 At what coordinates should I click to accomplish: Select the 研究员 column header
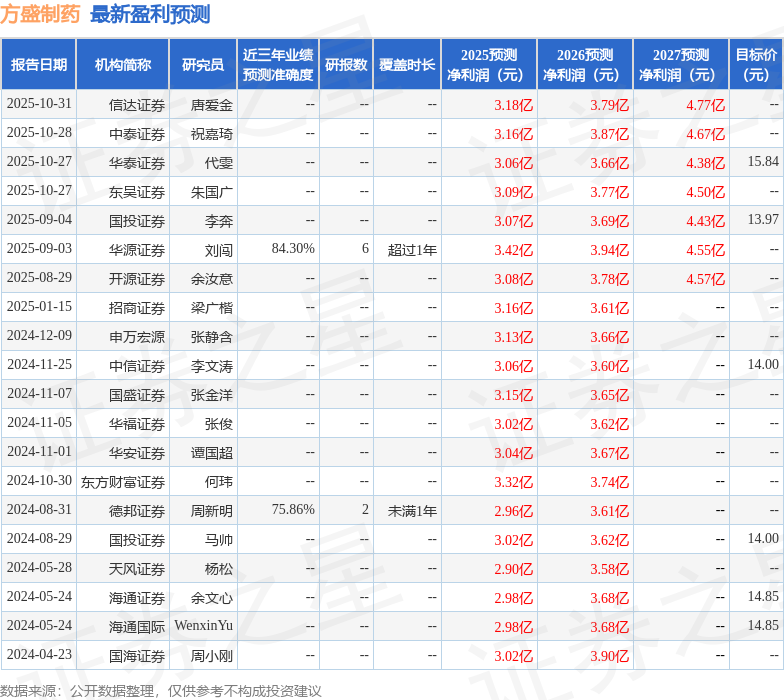[x=203, y=65]
